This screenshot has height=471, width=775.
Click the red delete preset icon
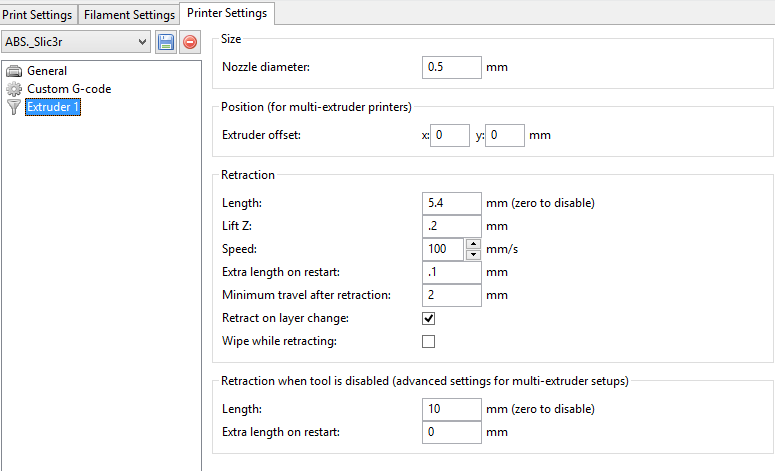point(189,42)
